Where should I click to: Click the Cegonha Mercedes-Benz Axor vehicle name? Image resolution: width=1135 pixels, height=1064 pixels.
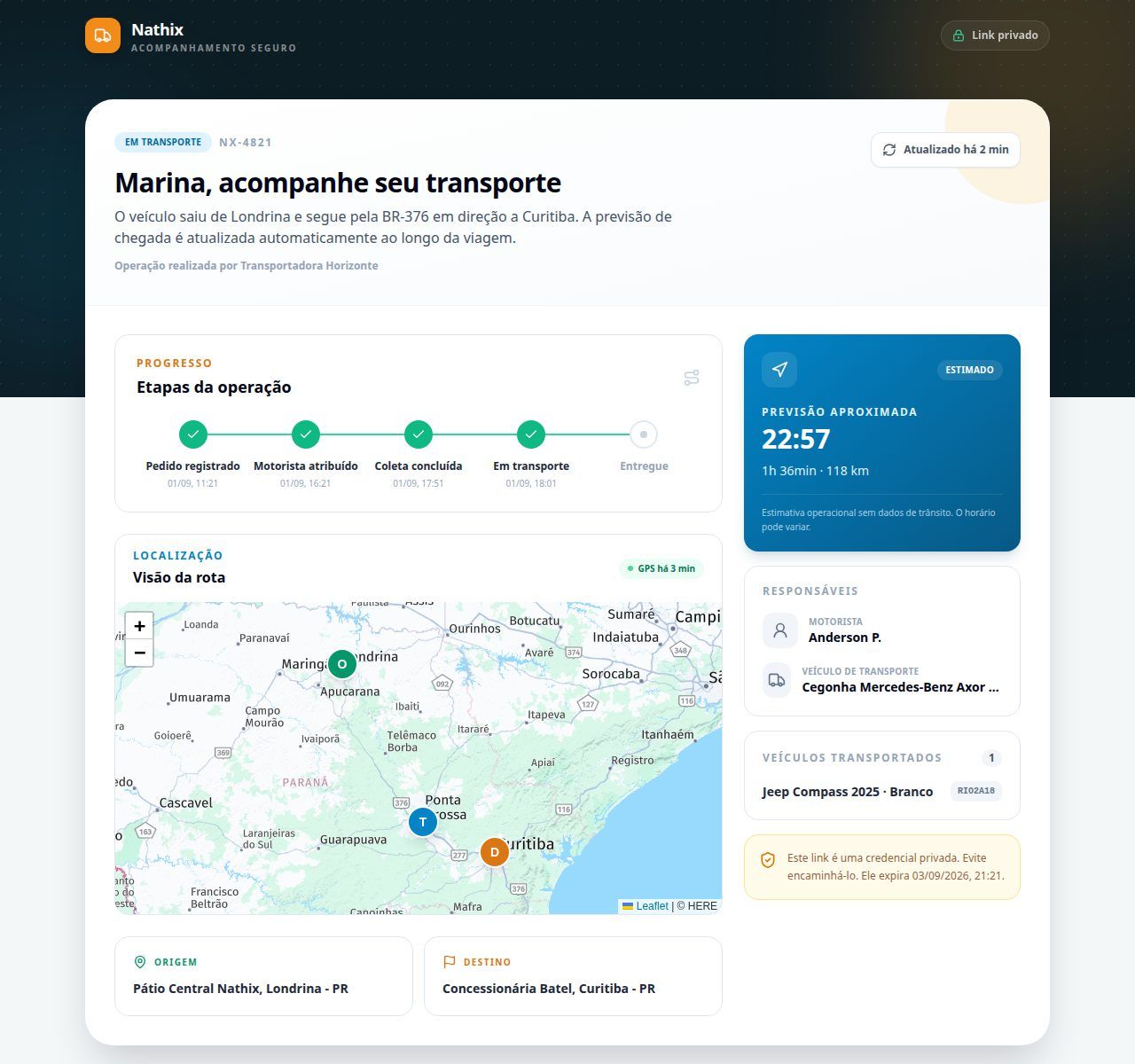[x=902, y=687]
